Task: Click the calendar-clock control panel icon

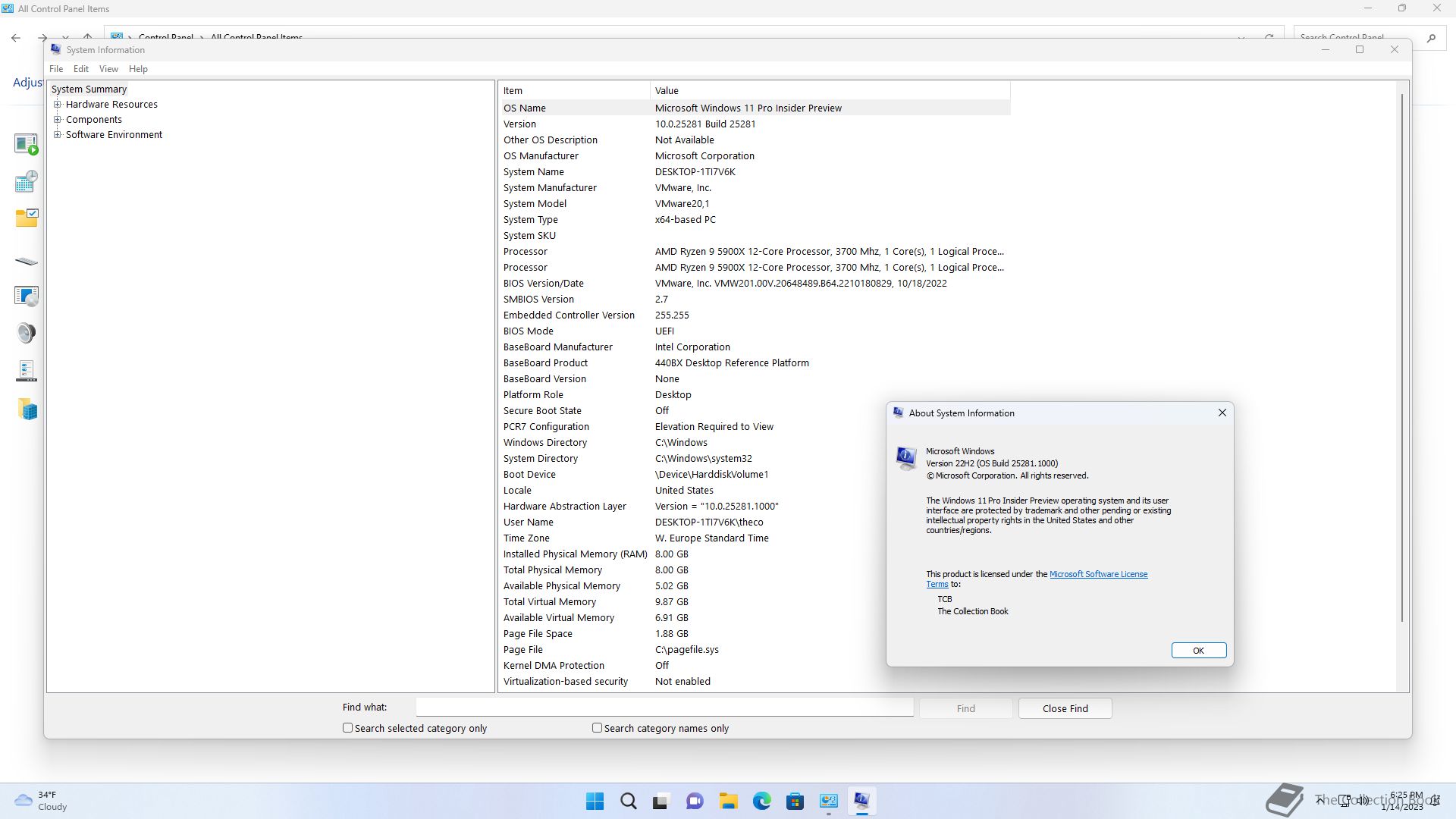Action: coord(27,181)
